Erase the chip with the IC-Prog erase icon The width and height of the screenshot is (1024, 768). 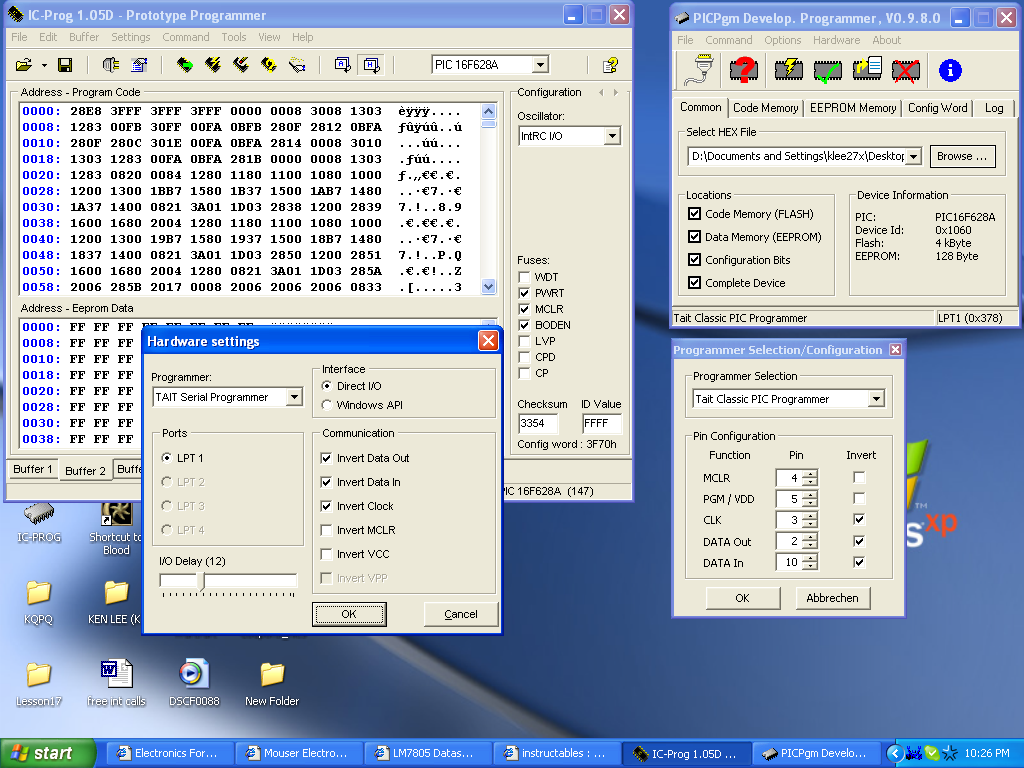click(x=241, y=65)
